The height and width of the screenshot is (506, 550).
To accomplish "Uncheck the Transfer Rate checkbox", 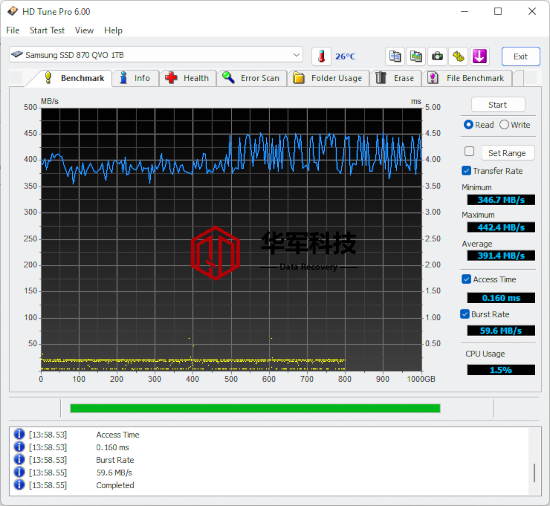I will coord(466,171).
